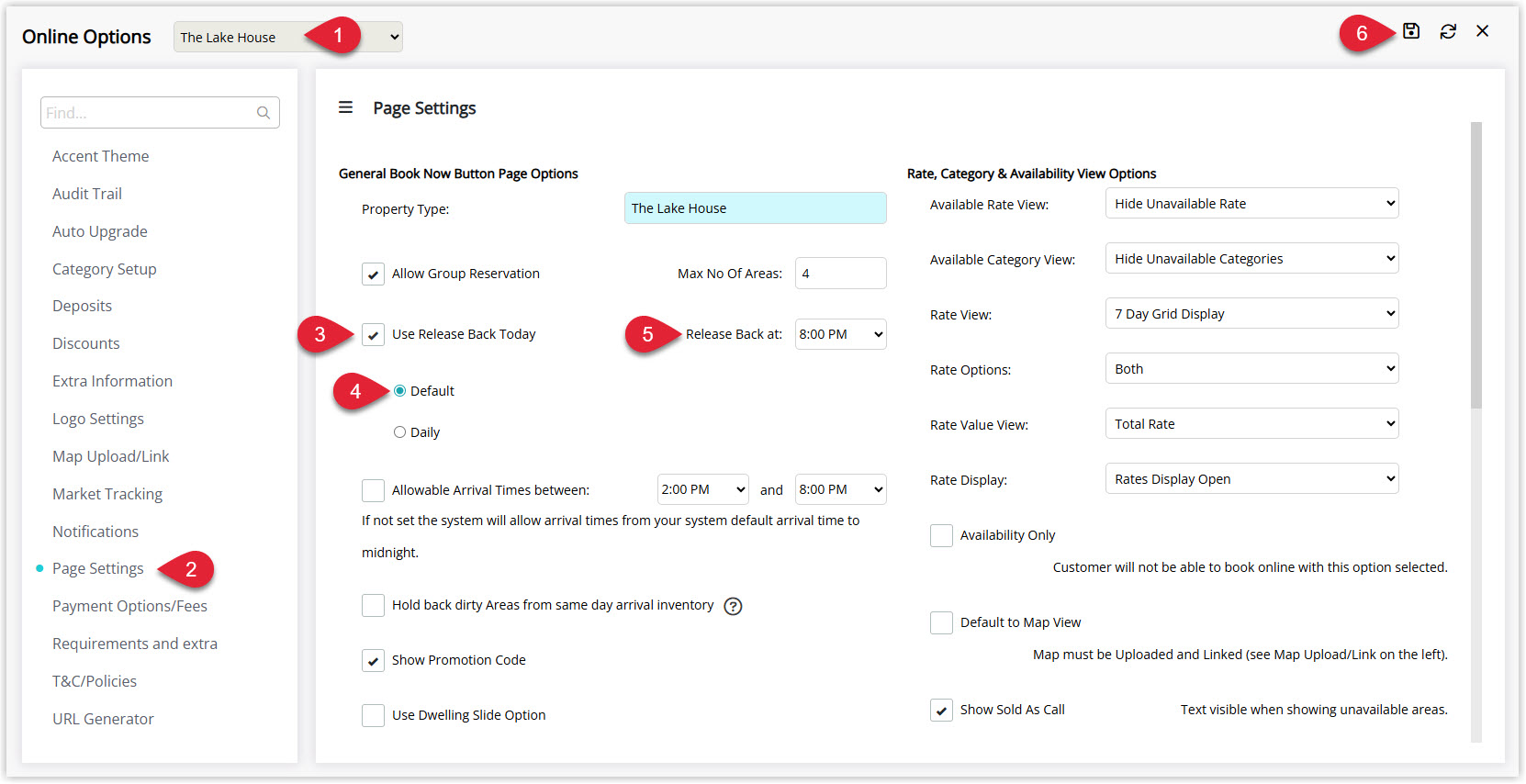Open T&C/Policies section
This screenshot has height=784, width=1526.
pyautogui.click(x=95, y=681)
